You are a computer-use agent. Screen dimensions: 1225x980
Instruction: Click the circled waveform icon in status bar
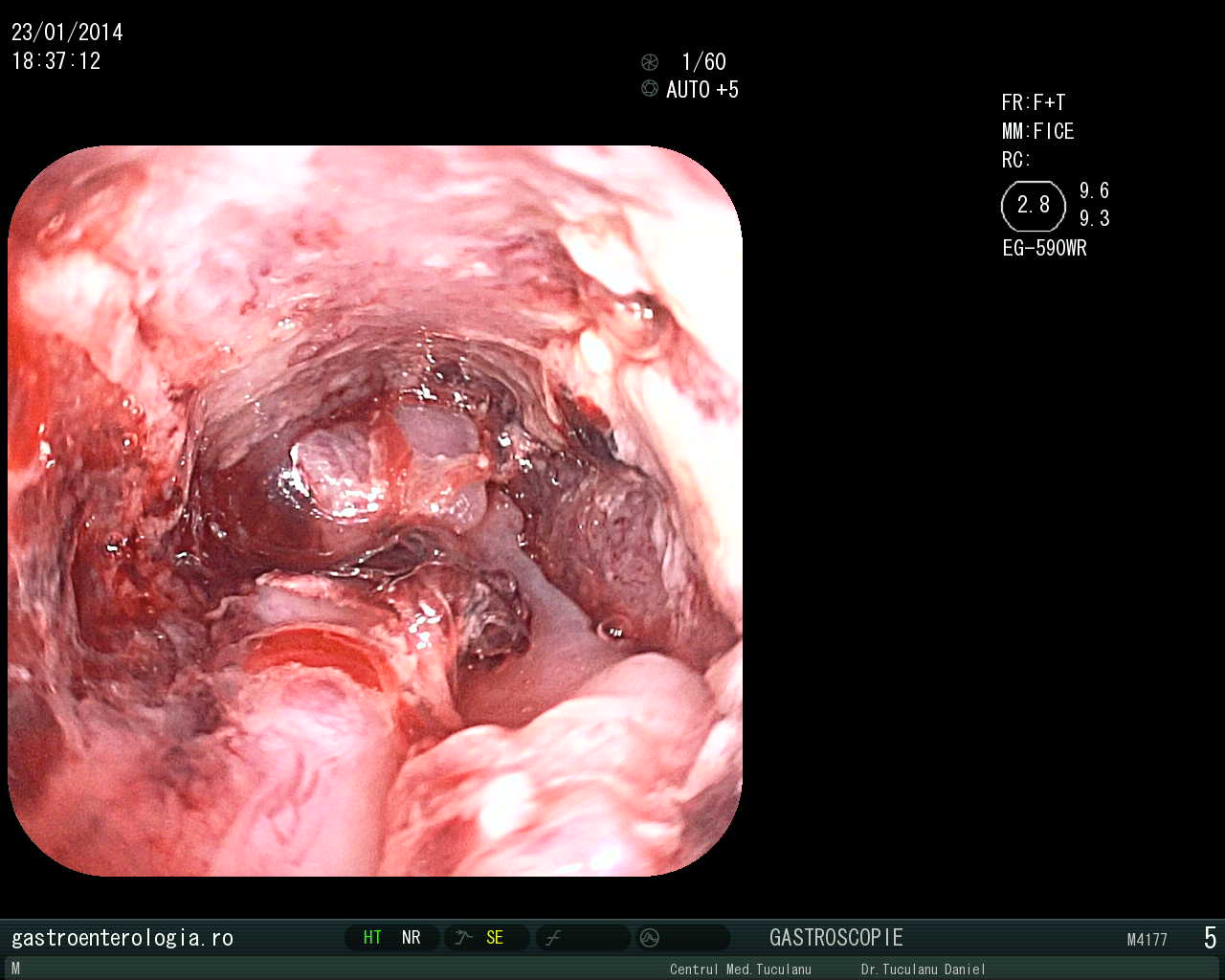pyautogui.click(x=650, y=938)
